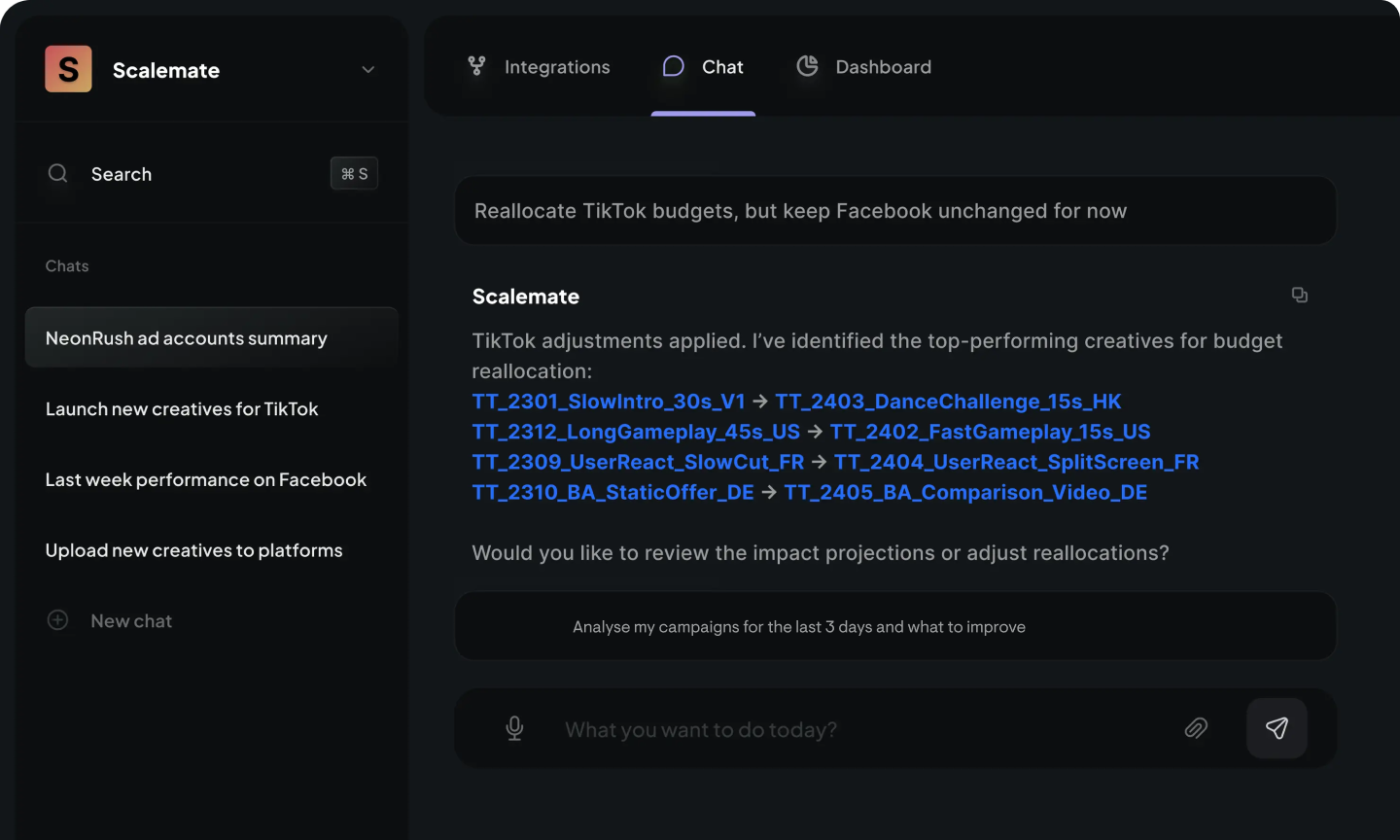Copy the Scalemate response with copy icon

point(1299,295)
